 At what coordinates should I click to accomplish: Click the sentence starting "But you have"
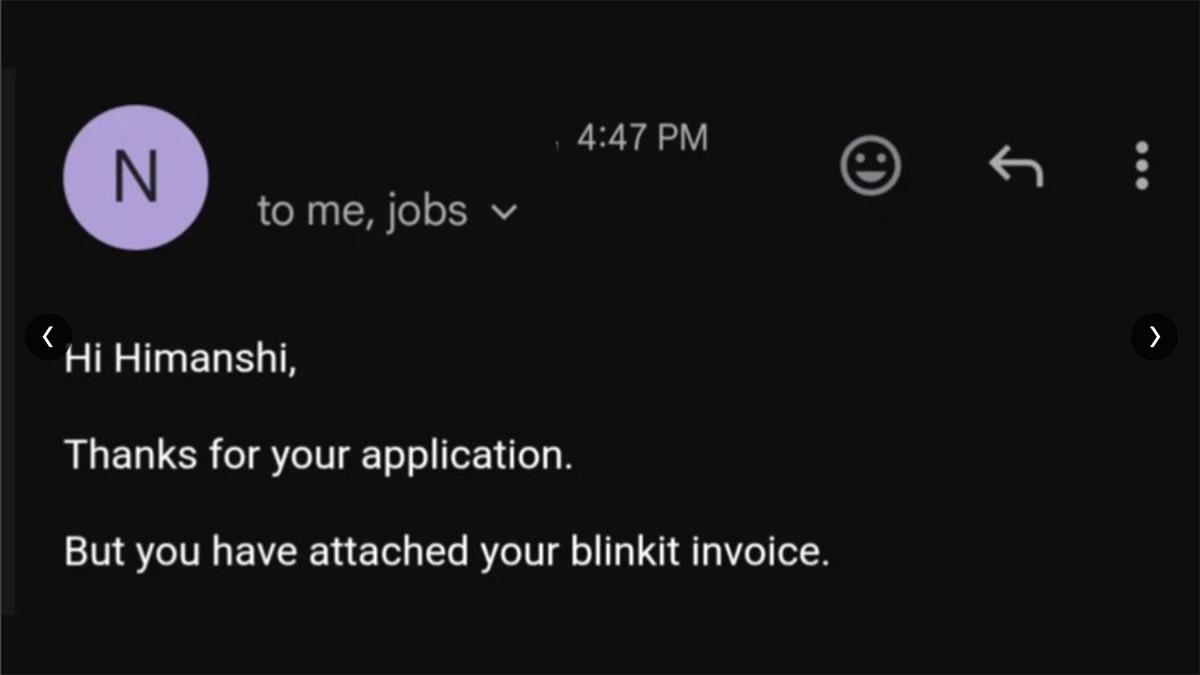[446, 552]
